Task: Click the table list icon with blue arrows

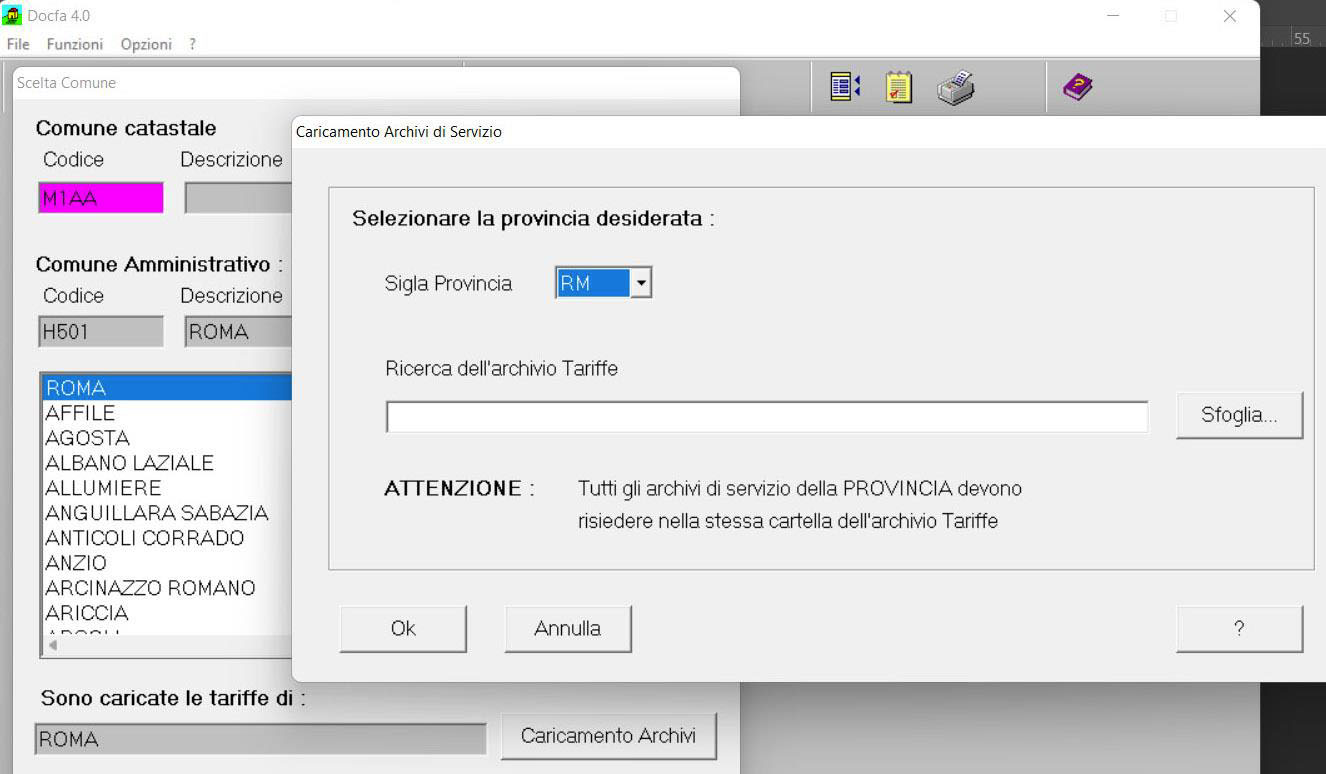Action: [x=845, y=88]
